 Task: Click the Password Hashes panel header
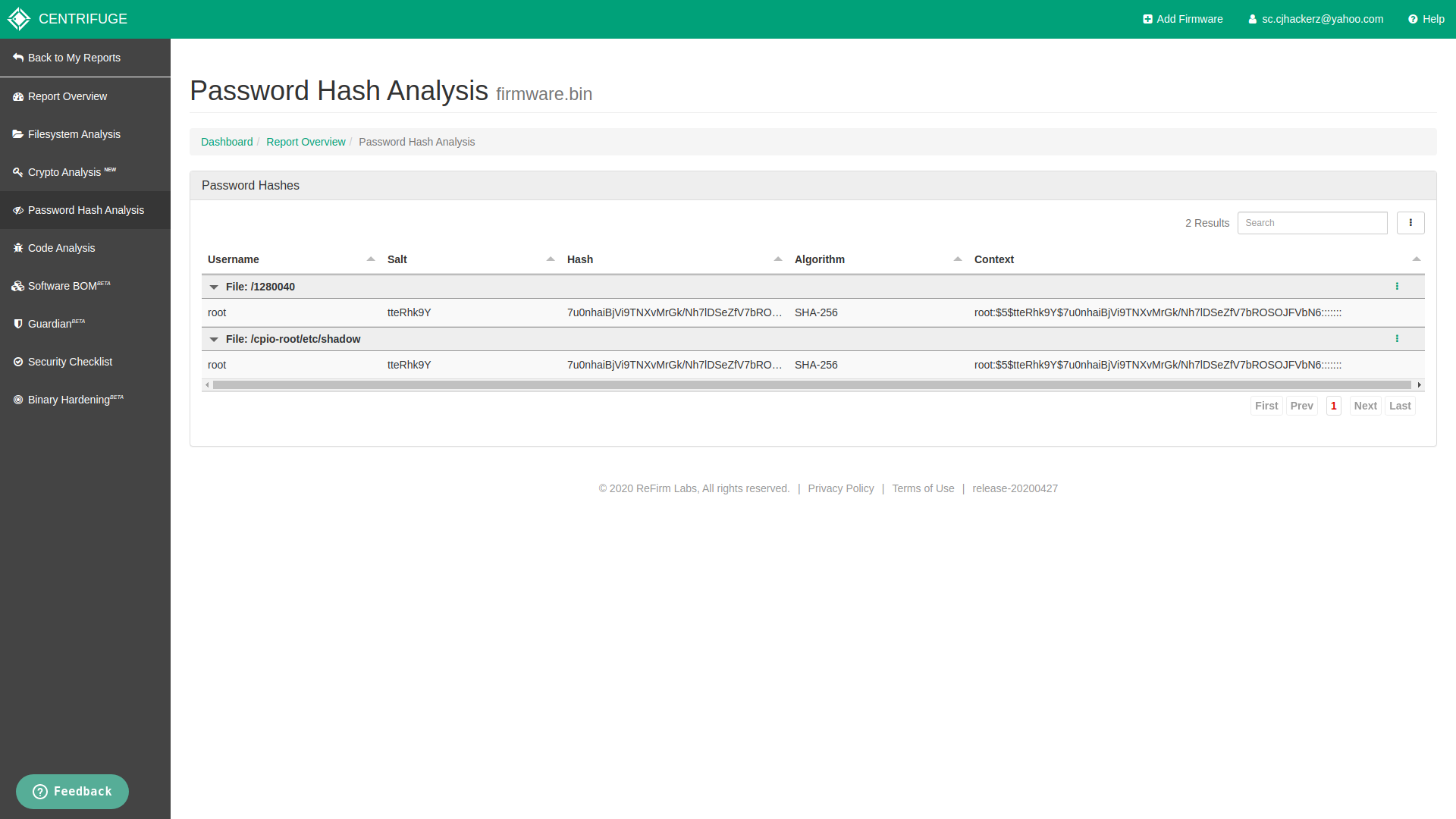point(813,186)
